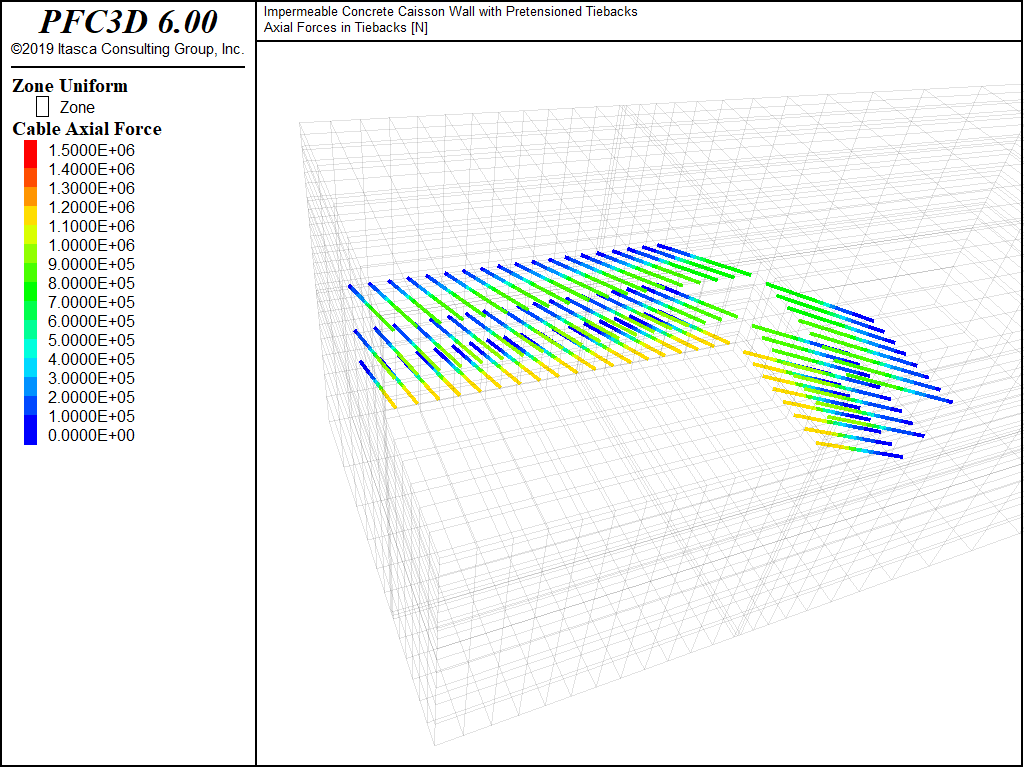This screenshot has width=1024, height=768.
Task: Click the 8.0000E+05 legend value
Action: point(91,283)
